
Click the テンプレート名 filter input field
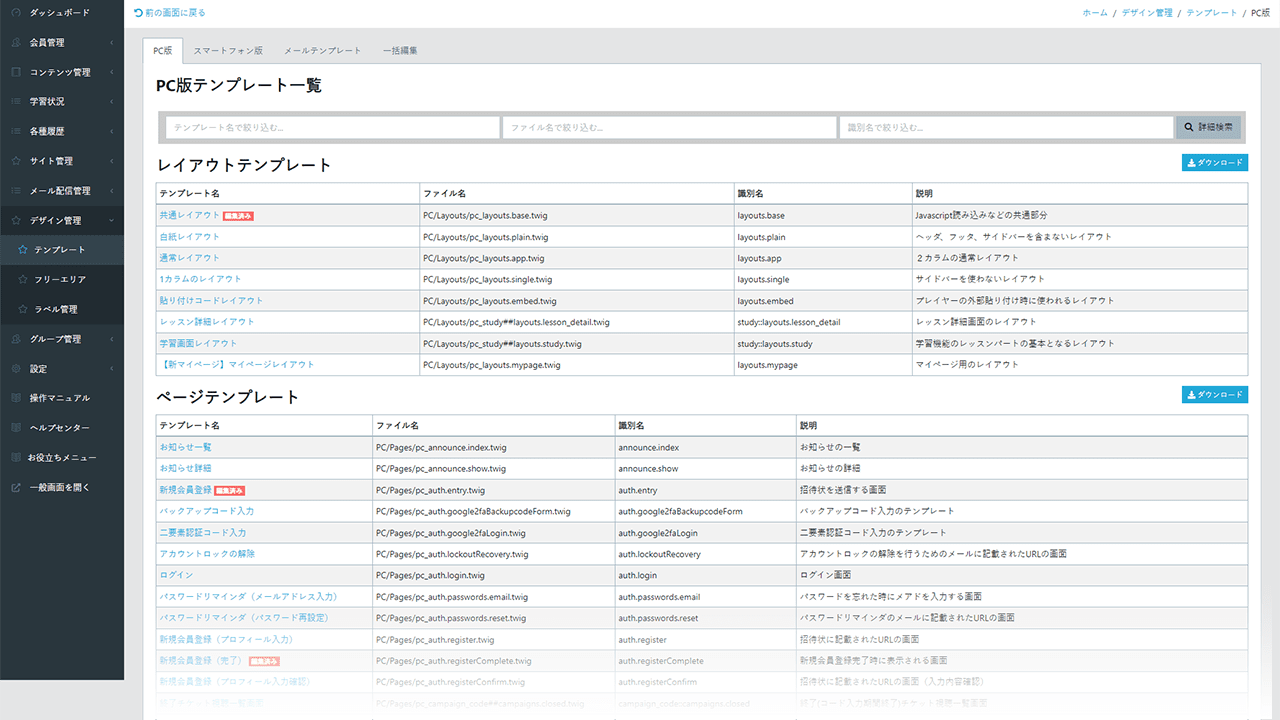332,128
